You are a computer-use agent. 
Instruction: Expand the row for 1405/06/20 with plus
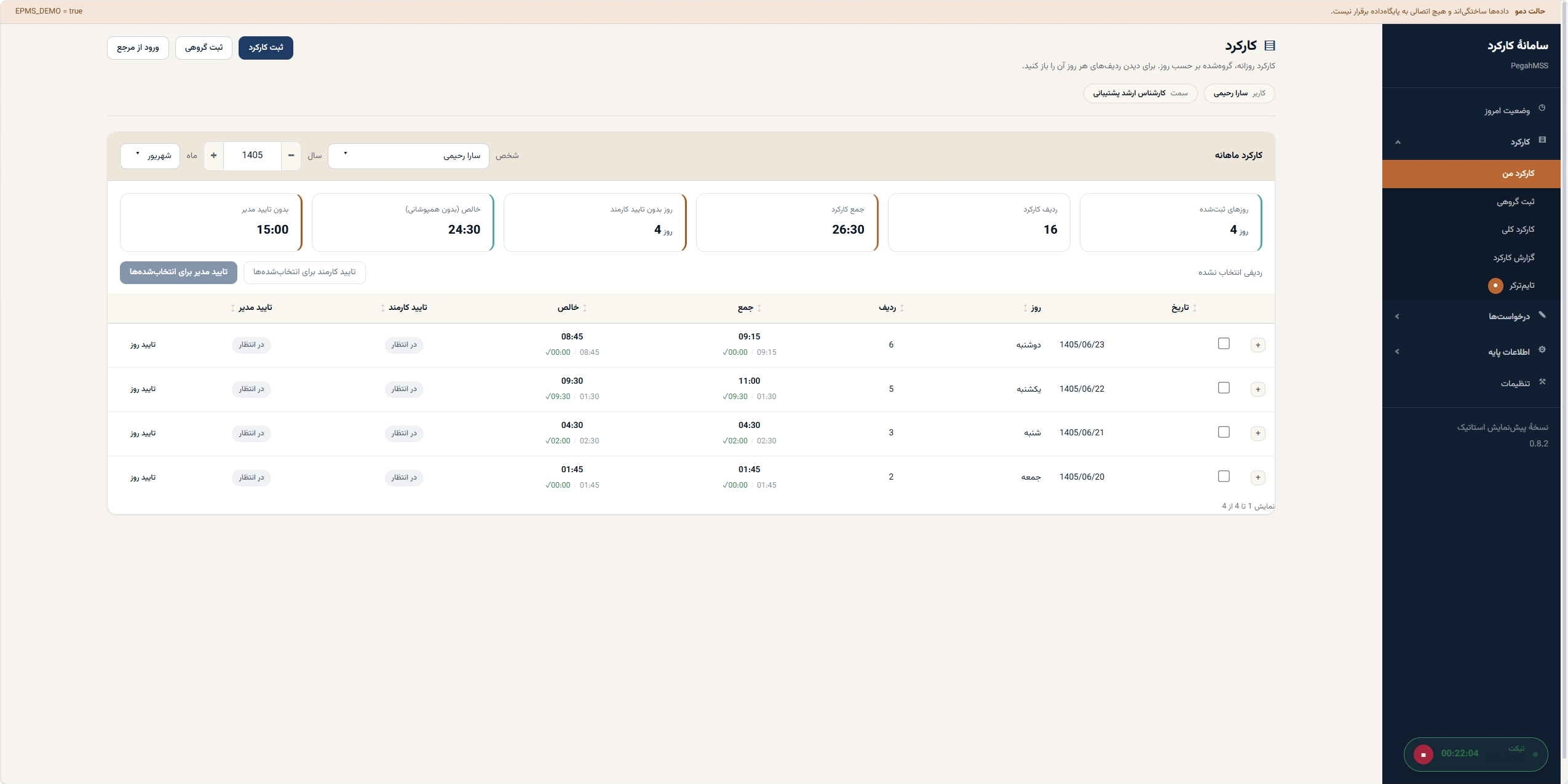[1257, 478]
